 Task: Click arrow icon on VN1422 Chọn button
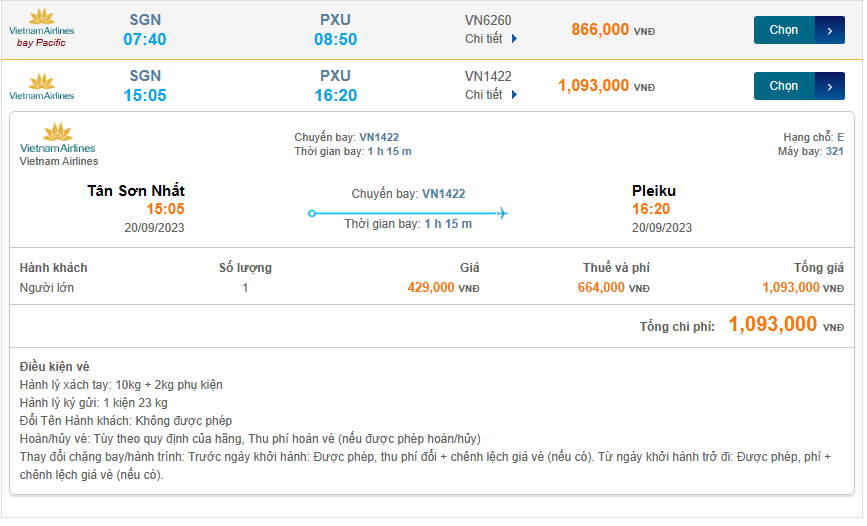click(830, 86)
